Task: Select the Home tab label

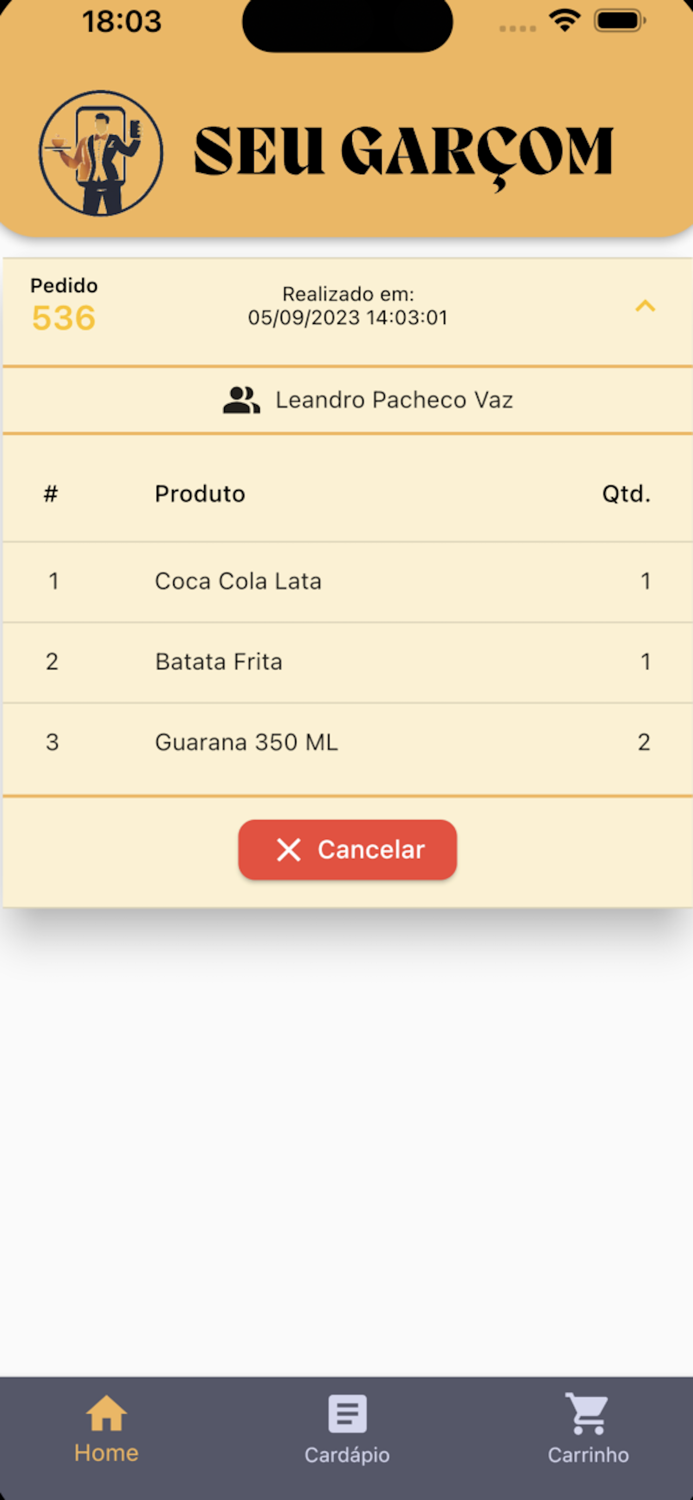Action: (x=105, y=1455)
